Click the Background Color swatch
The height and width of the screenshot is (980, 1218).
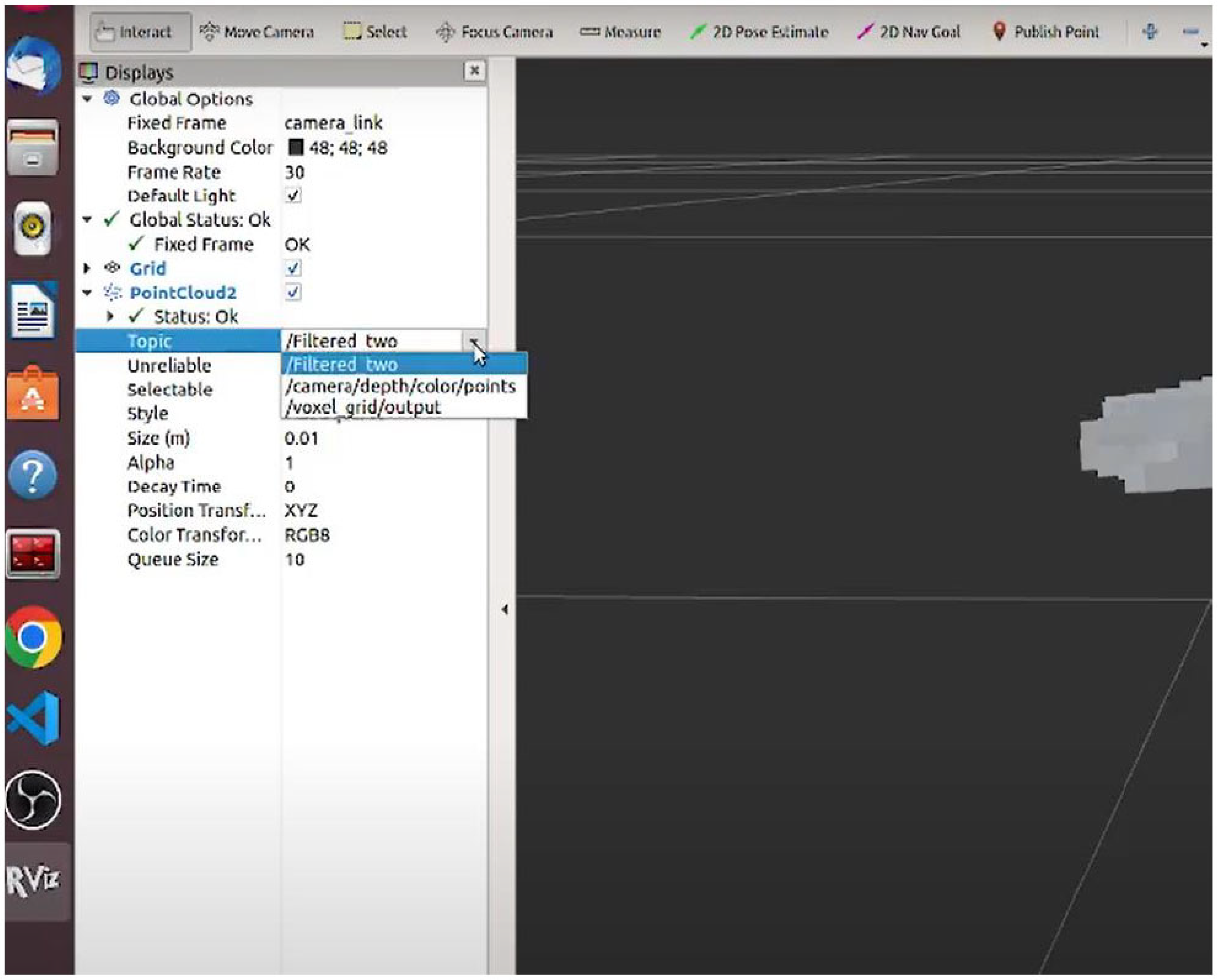295,147
